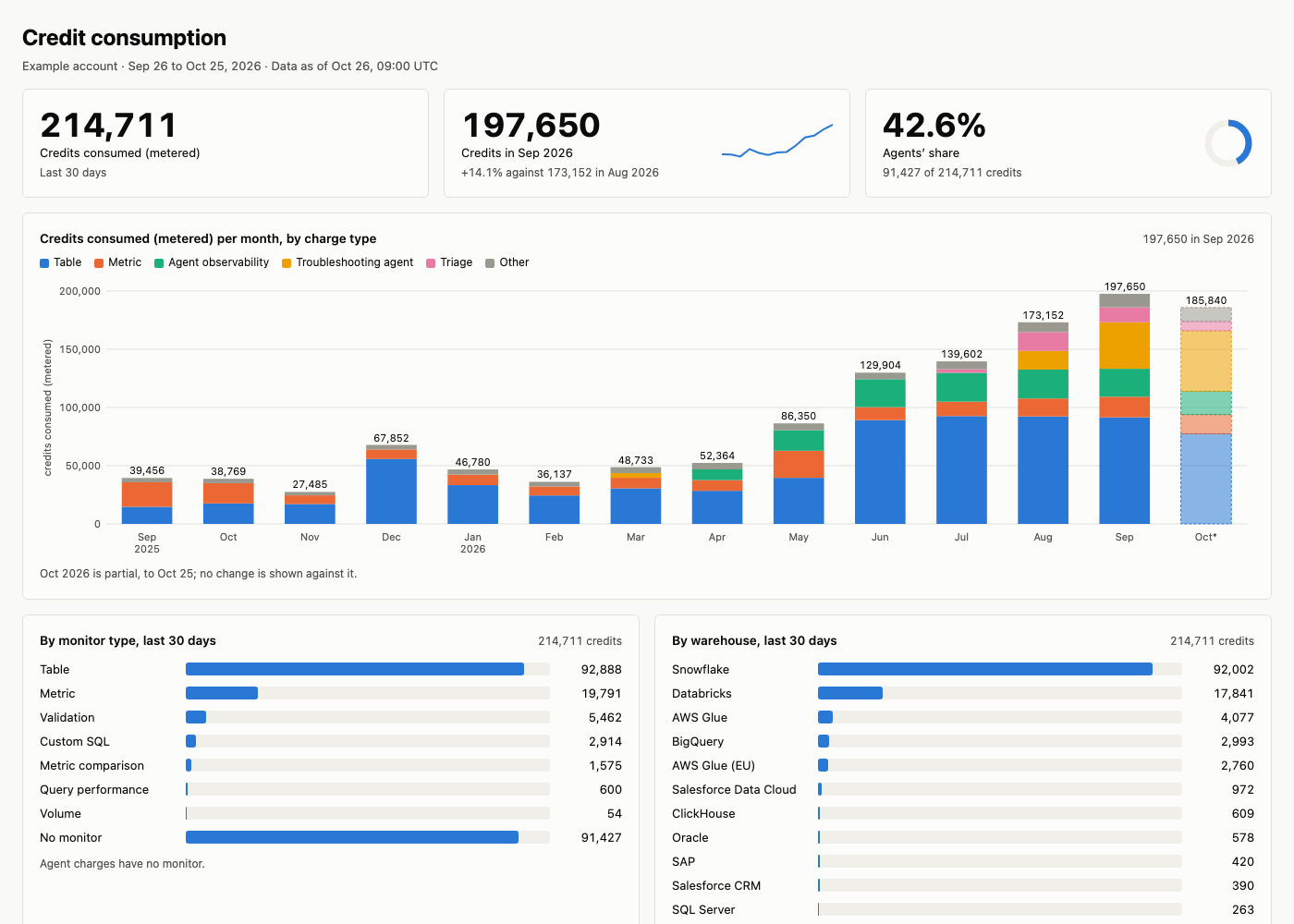Select the yellow Troubleshooting agent legend swatch
1294x924 pixels.
point(287,263)
